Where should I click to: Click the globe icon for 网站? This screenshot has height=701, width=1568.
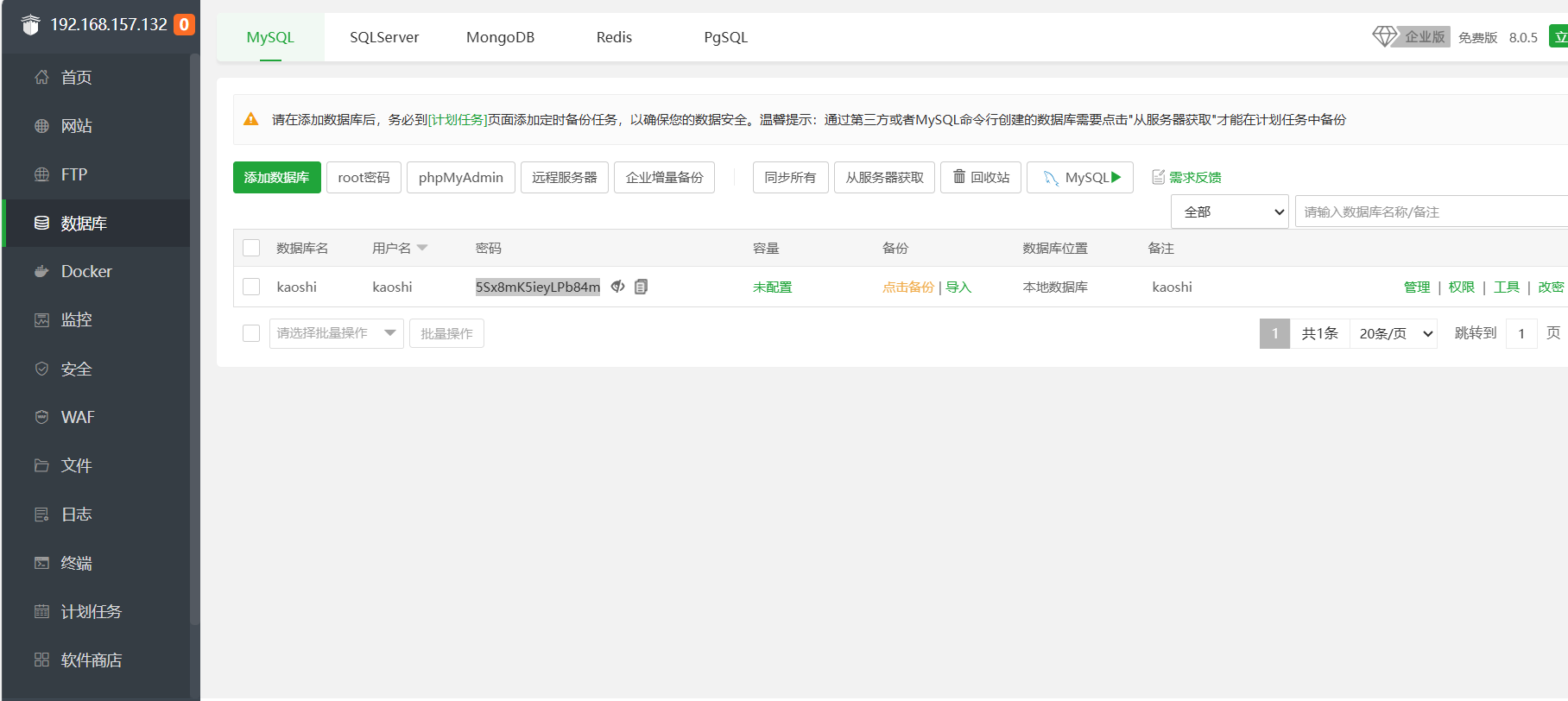[x=41, y=126]
